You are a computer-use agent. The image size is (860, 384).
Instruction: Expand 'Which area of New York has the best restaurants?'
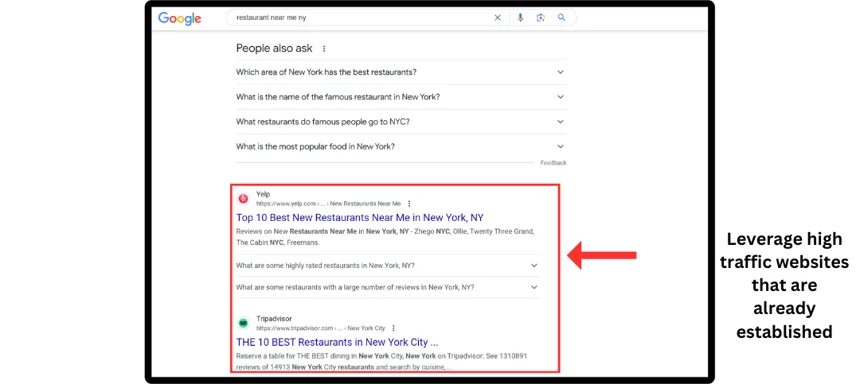click(x=401, y=72)
